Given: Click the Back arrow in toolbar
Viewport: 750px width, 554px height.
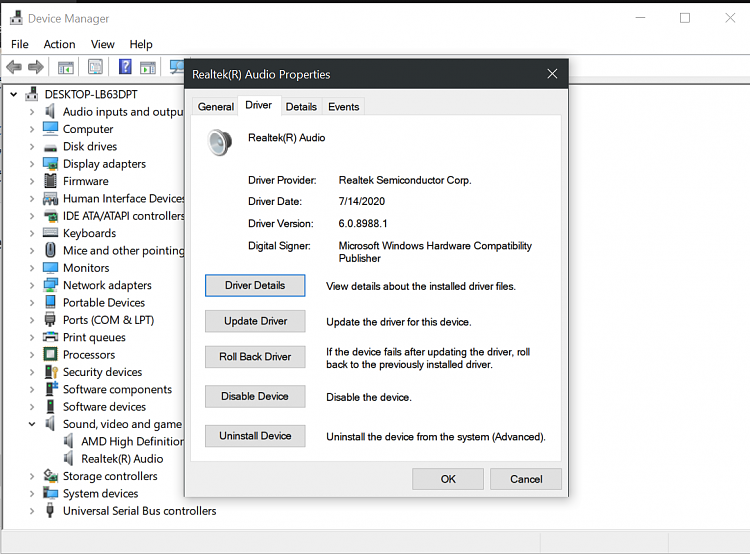Looking at the screenshot, I should click(14, 67).
